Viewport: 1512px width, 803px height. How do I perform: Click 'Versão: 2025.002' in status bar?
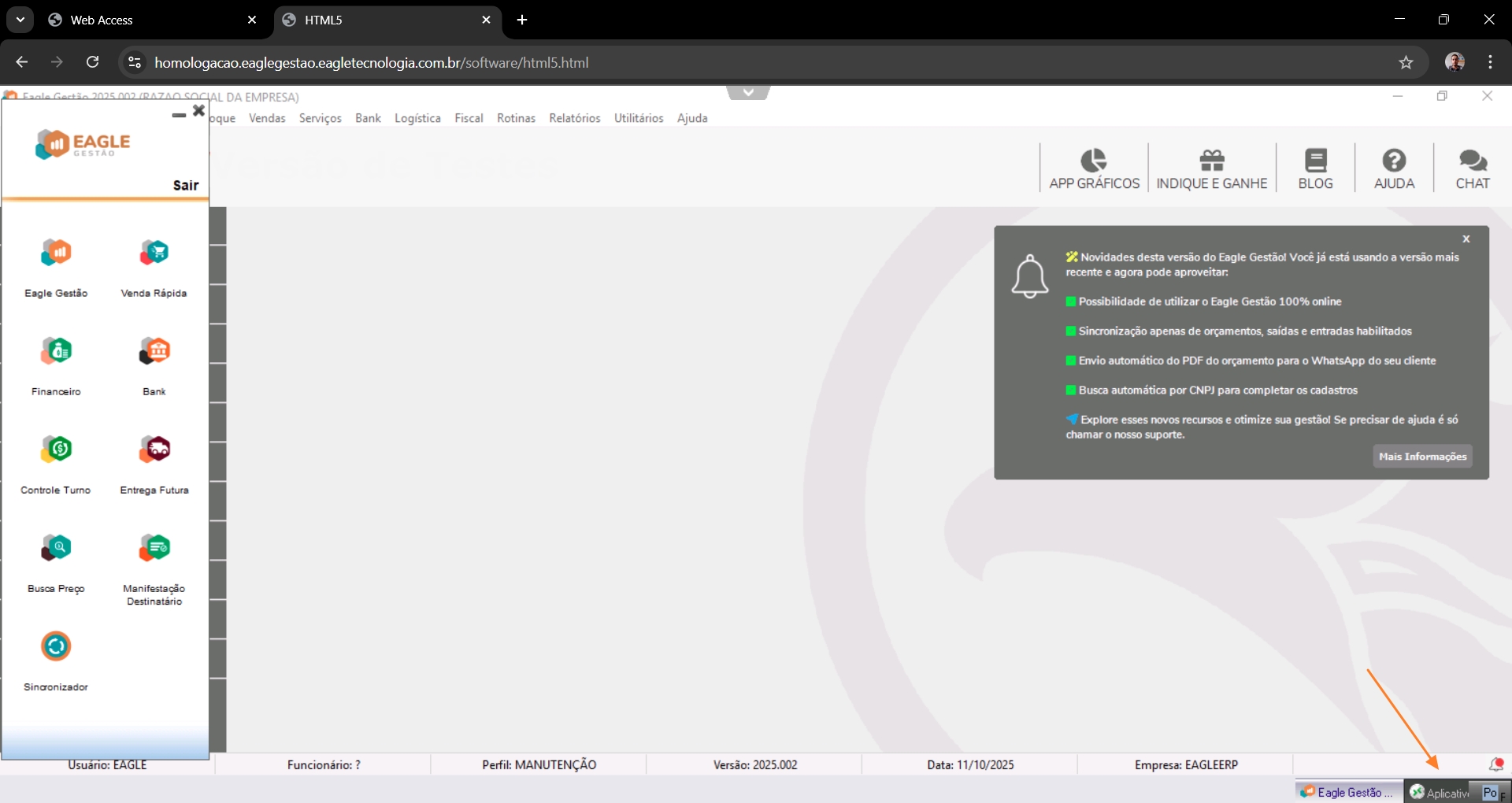[755, 764]
